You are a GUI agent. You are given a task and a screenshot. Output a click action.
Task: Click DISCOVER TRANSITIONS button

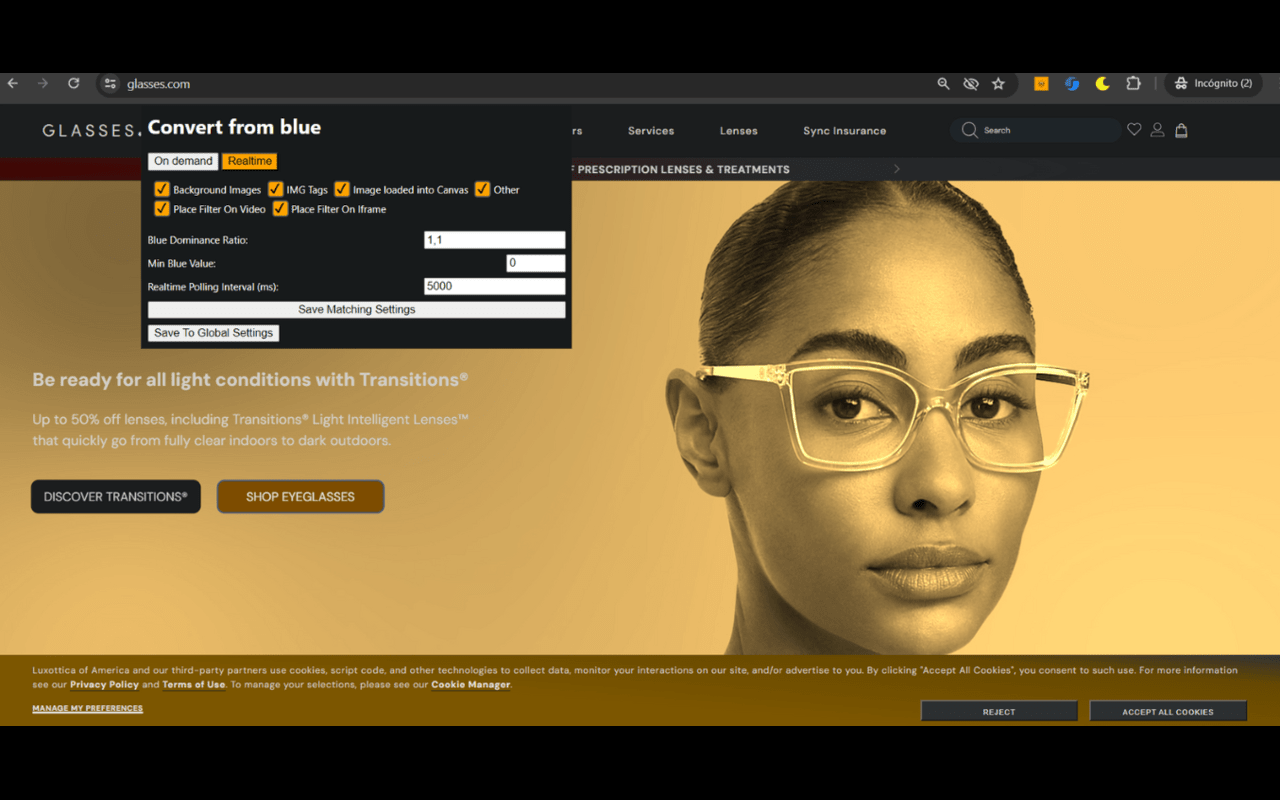(x=116, y=497)
